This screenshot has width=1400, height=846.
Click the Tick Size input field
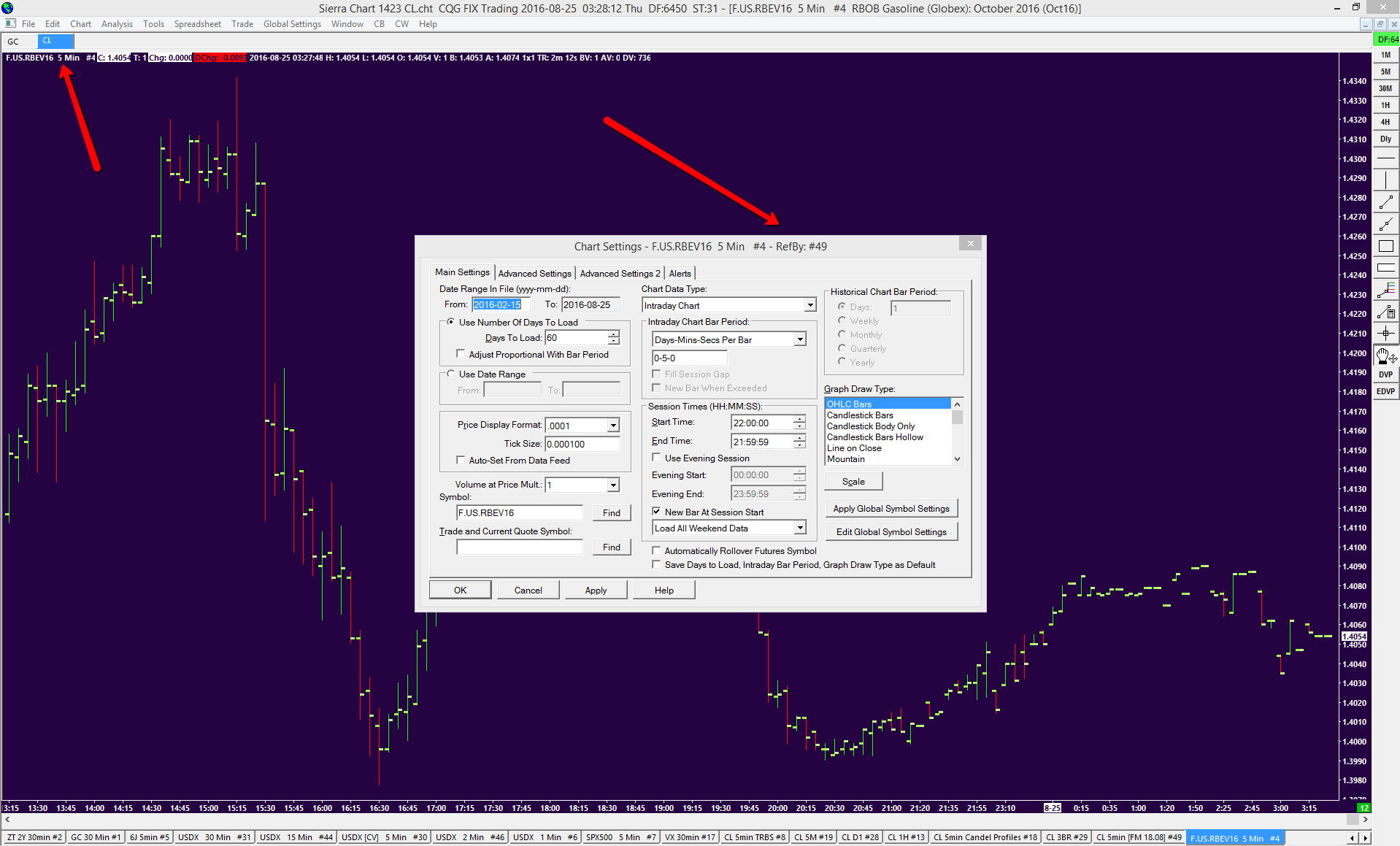click(582, 444)
